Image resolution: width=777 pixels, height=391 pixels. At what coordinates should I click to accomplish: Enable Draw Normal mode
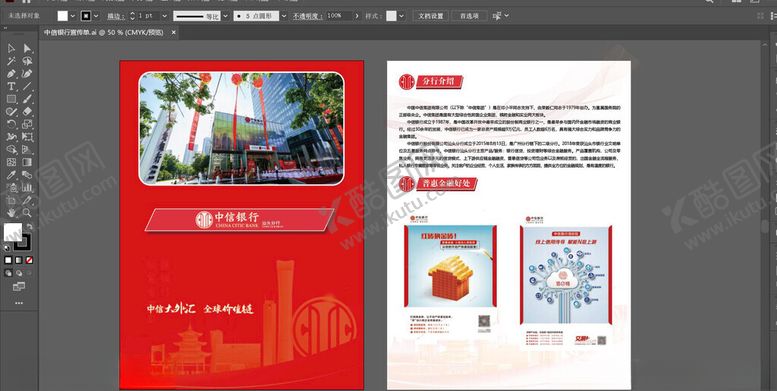(x=8, y=273)
